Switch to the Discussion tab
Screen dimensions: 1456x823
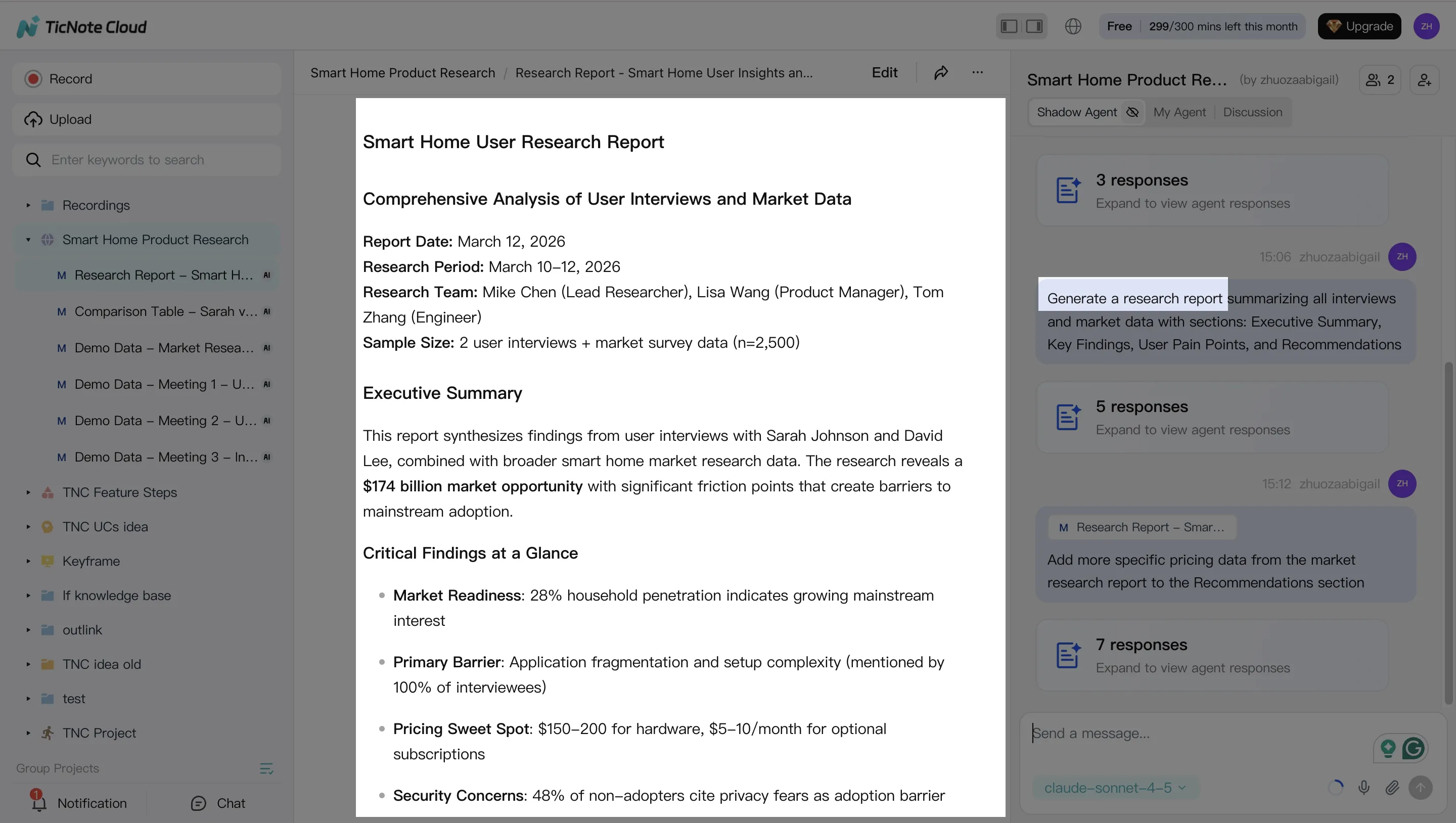pos(1252,112)
